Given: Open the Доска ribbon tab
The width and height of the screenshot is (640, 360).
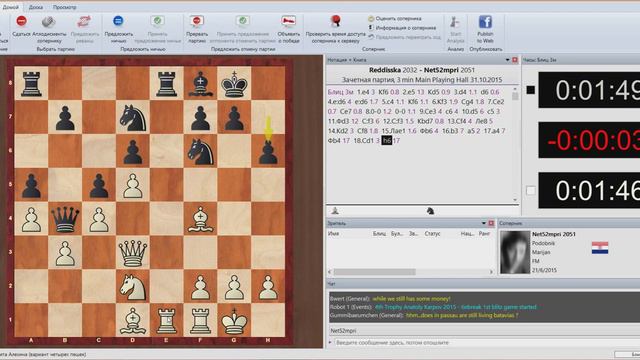Looking at the screenshot, I should [x=36, y=7].
